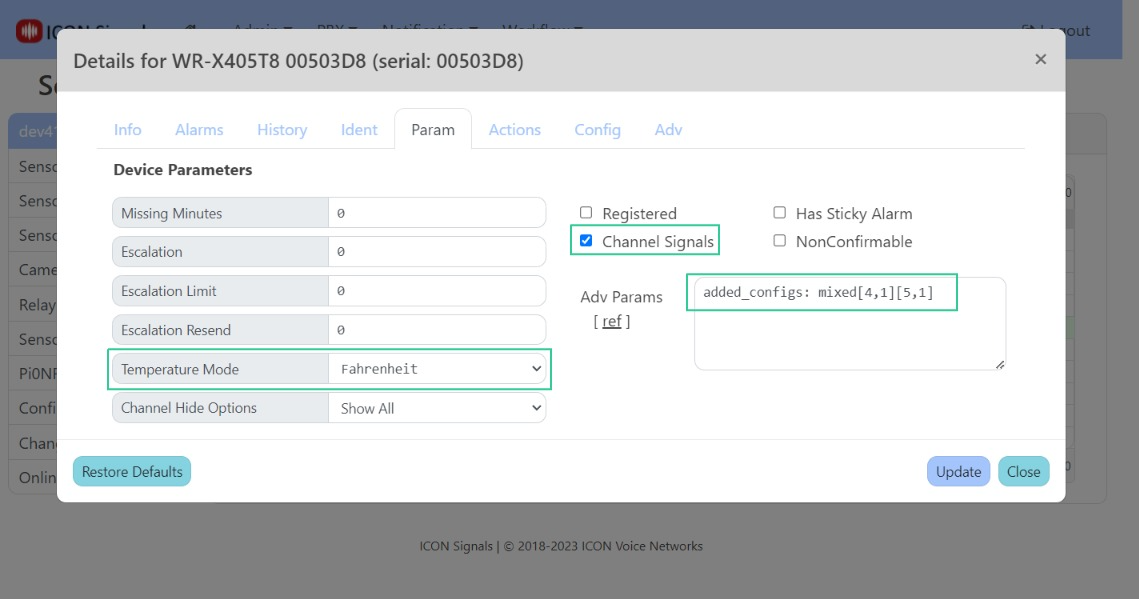Switch to the Alarms tab
This screenshot has height=599, width=1139.
(x=199, y=129)
